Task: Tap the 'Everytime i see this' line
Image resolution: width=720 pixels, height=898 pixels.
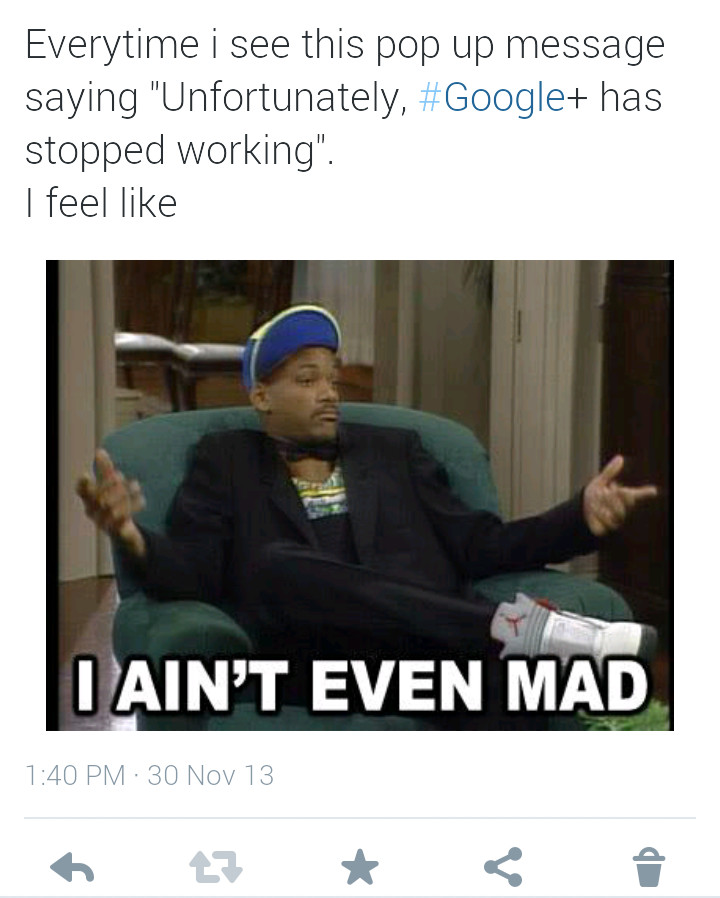Action: [345, 45]
